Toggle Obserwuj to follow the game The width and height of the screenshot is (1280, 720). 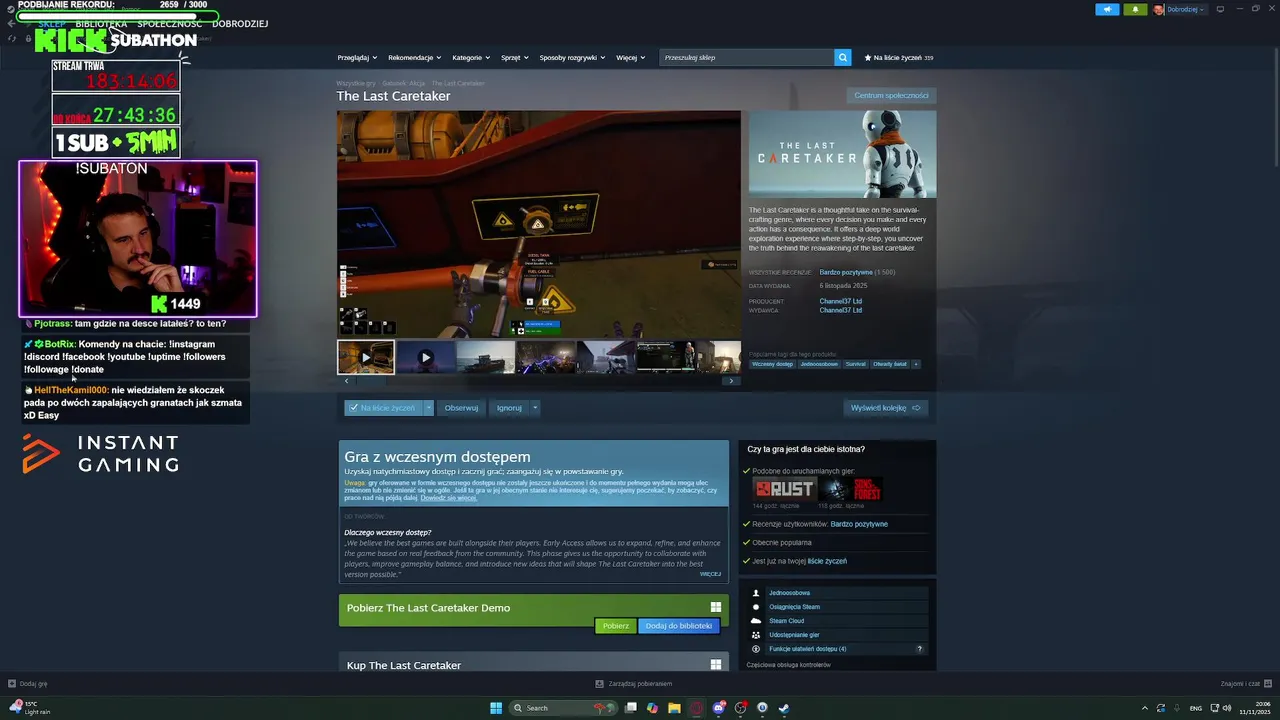(x=461, y=408)
